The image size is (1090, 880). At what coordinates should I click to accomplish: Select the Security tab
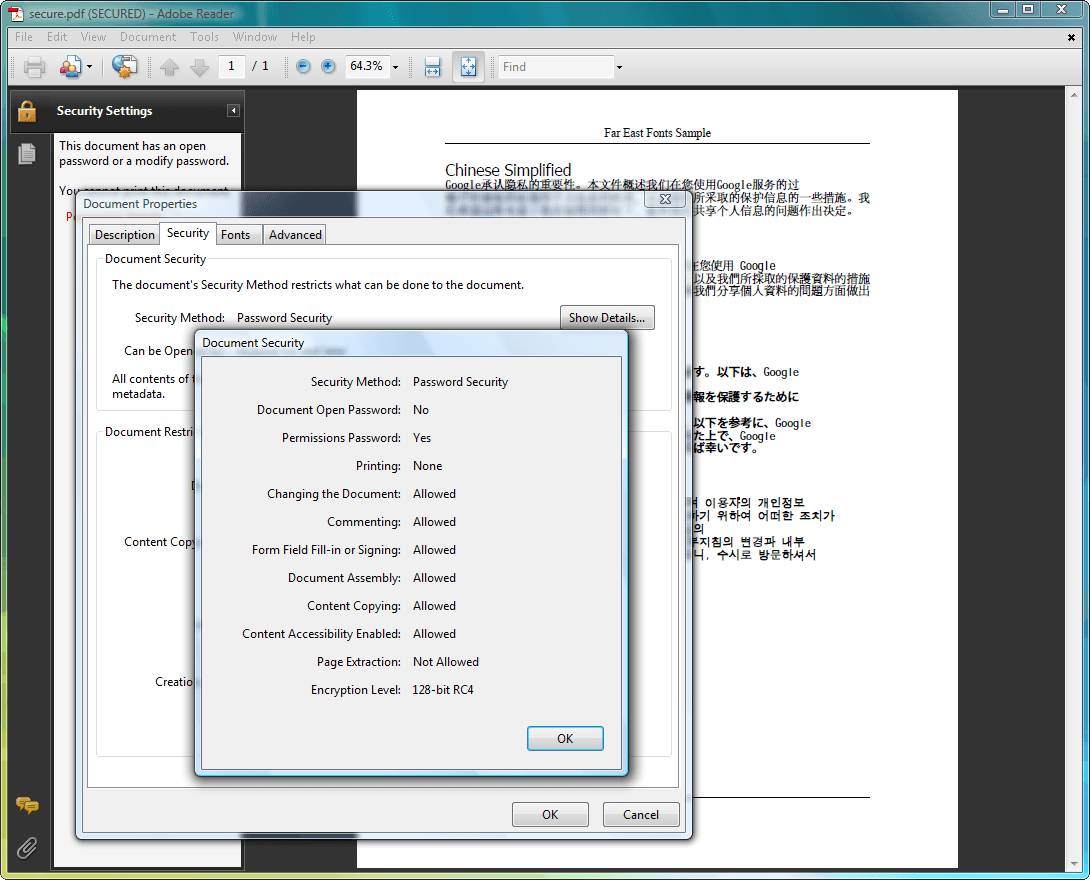[x=188, y=234]
